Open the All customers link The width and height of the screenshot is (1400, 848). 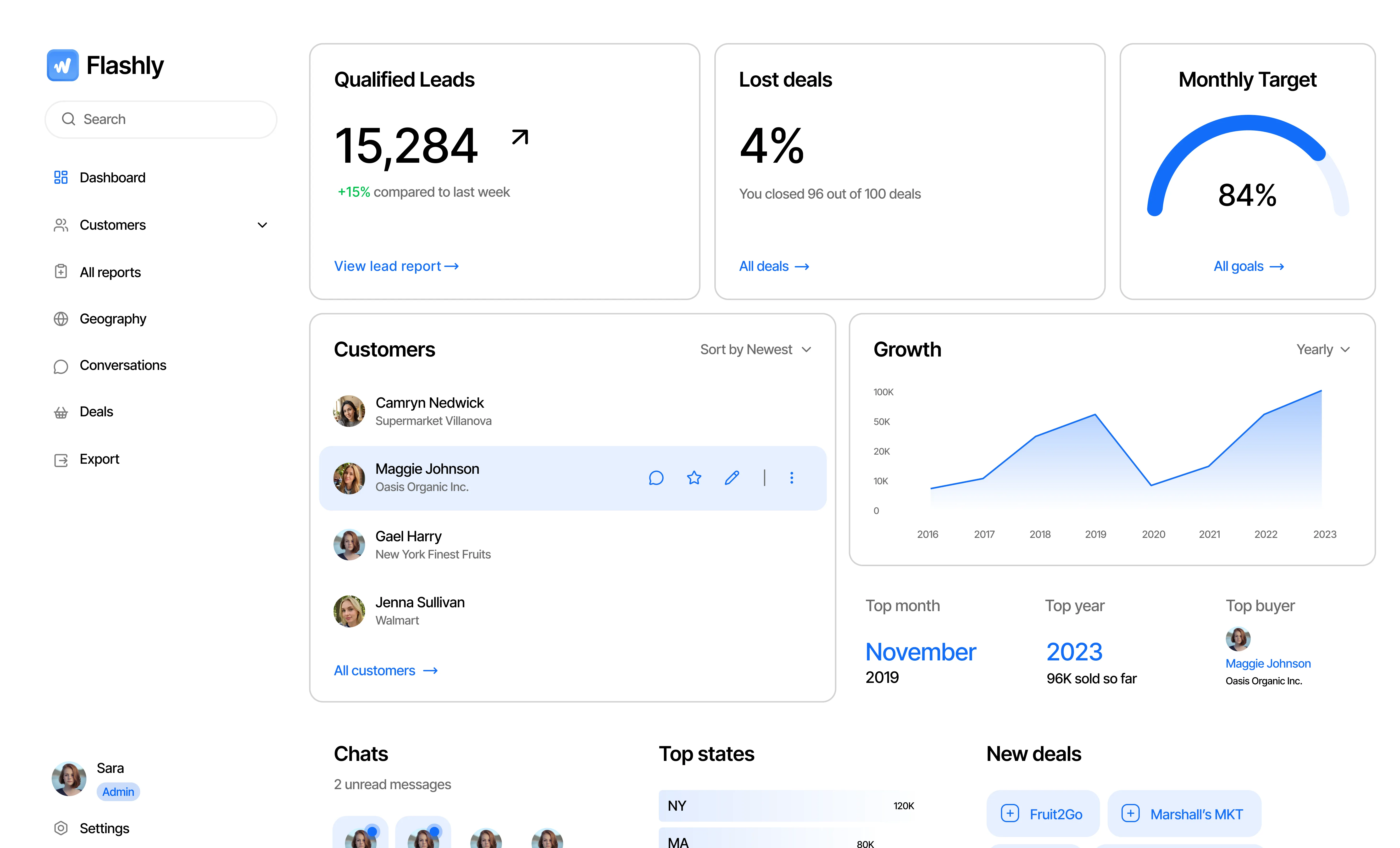[386, 671]
